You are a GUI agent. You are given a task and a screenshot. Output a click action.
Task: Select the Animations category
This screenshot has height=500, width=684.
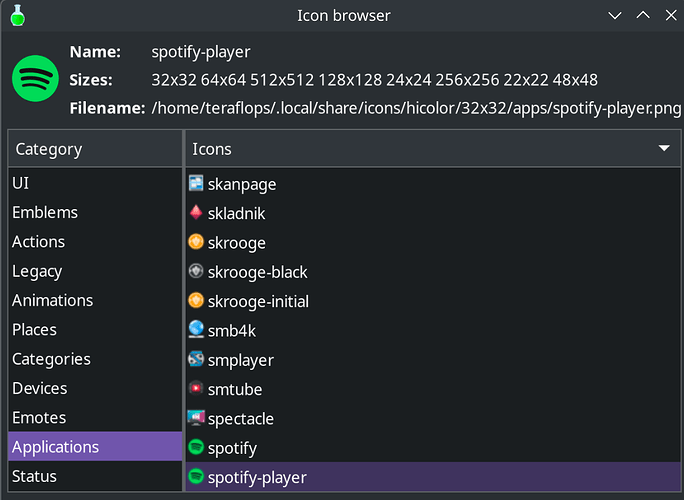(x=95, y=300)
